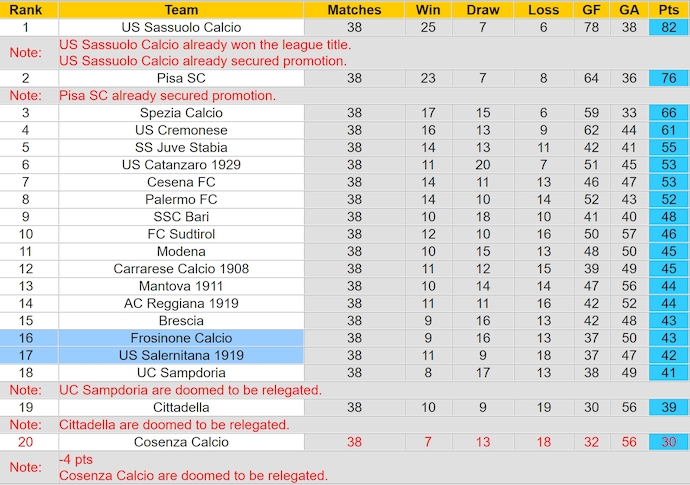Open the UC Sampdoria team link
Image resolution: width=690 pixels, height=485 pixels.
[x=181, y=372]
